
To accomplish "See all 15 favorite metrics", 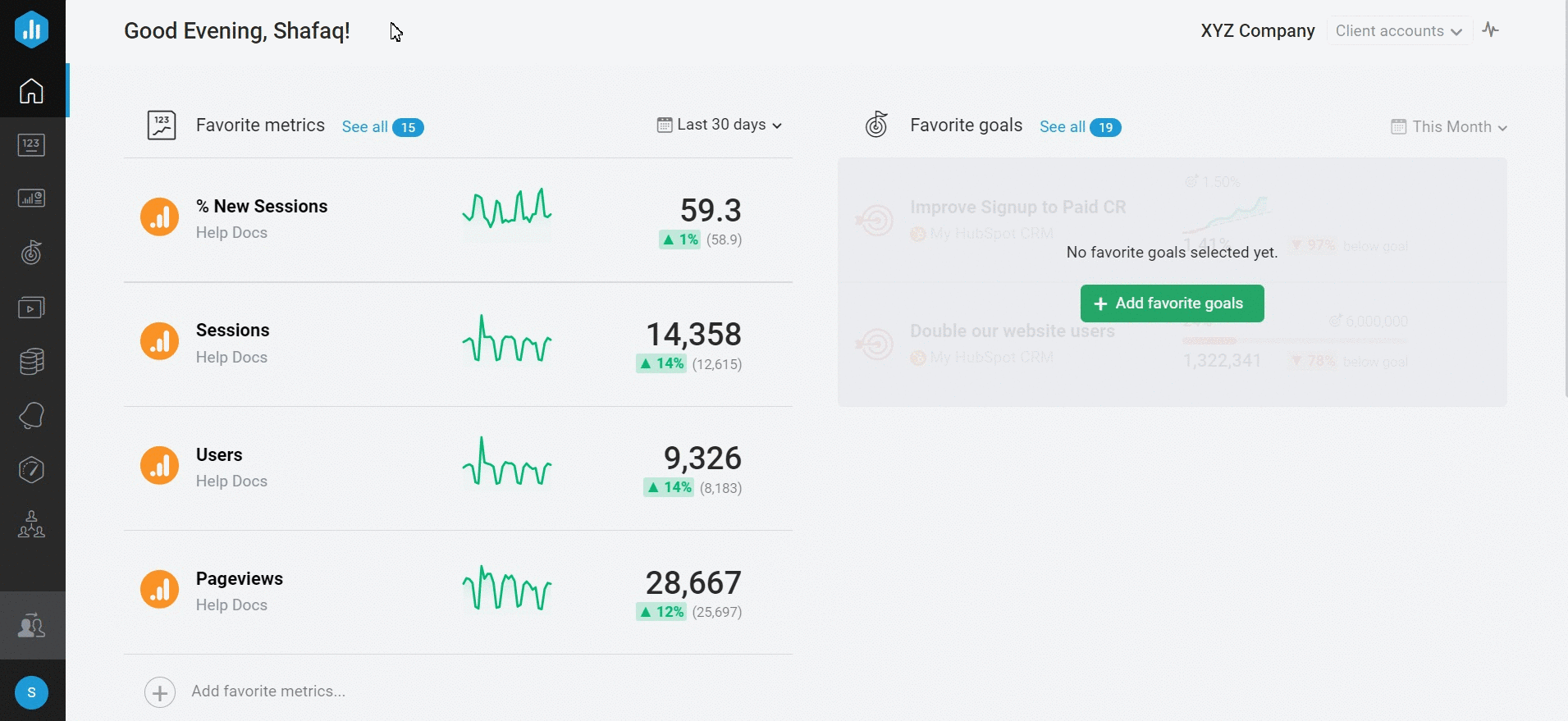I will pyautogui.click(x=382, y=127).
